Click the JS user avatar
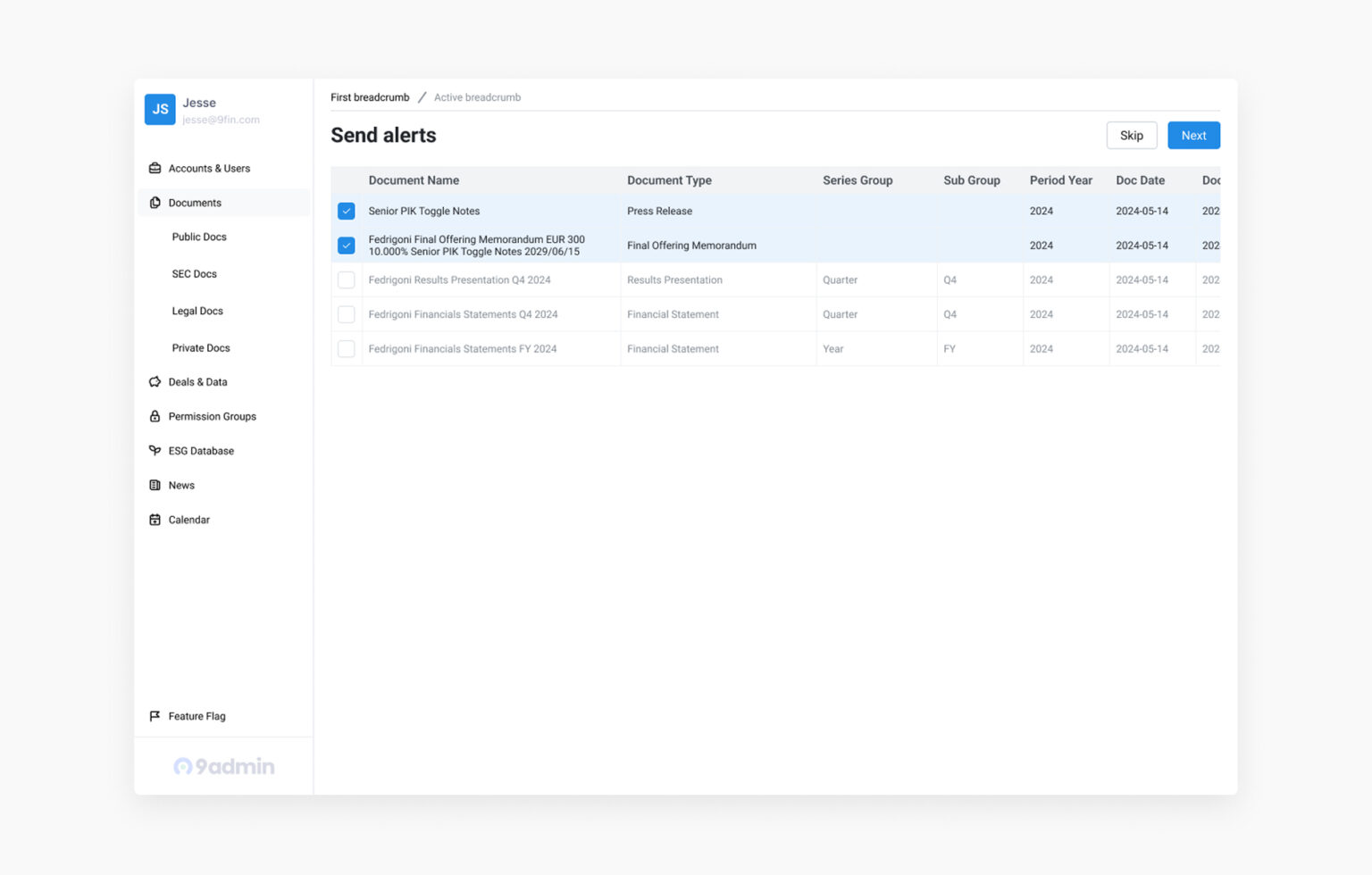The height and width of the screenshot is (875, 1372). pyautogui.click(x=160, y=110)
